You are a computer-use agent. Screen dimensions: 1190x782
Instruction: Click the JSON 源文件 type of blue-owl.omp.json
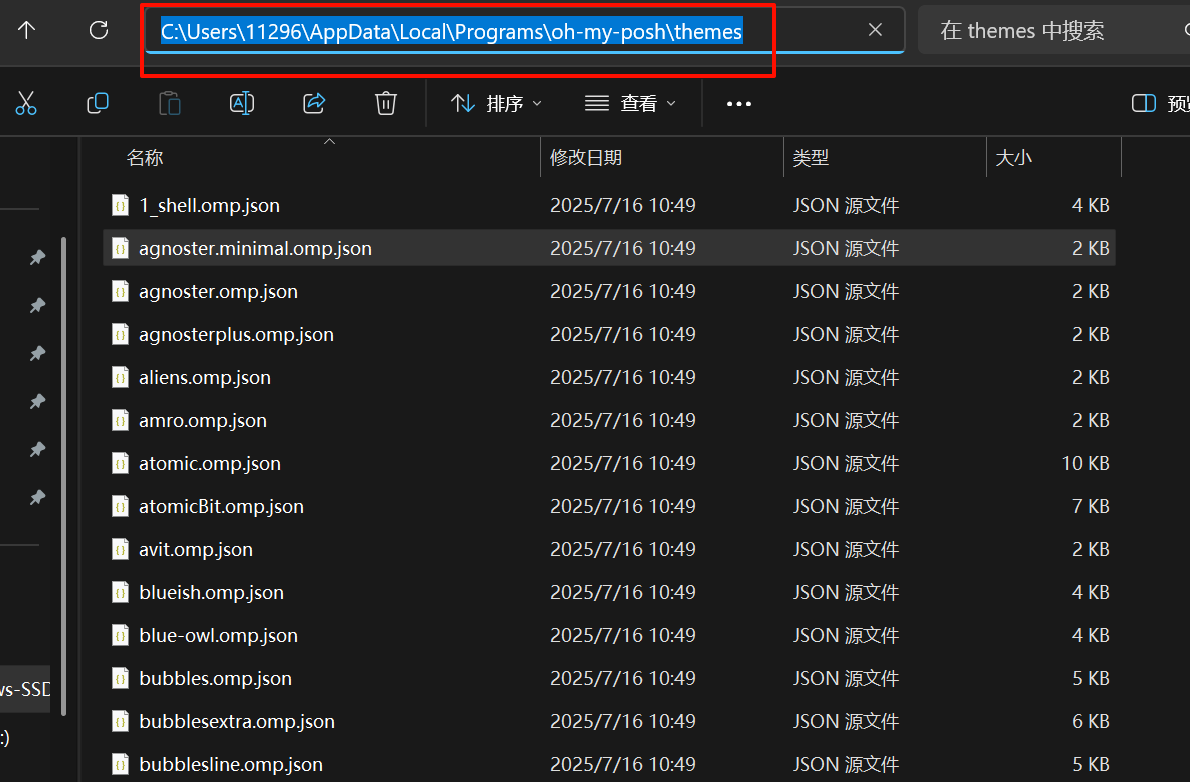(845, 635)
